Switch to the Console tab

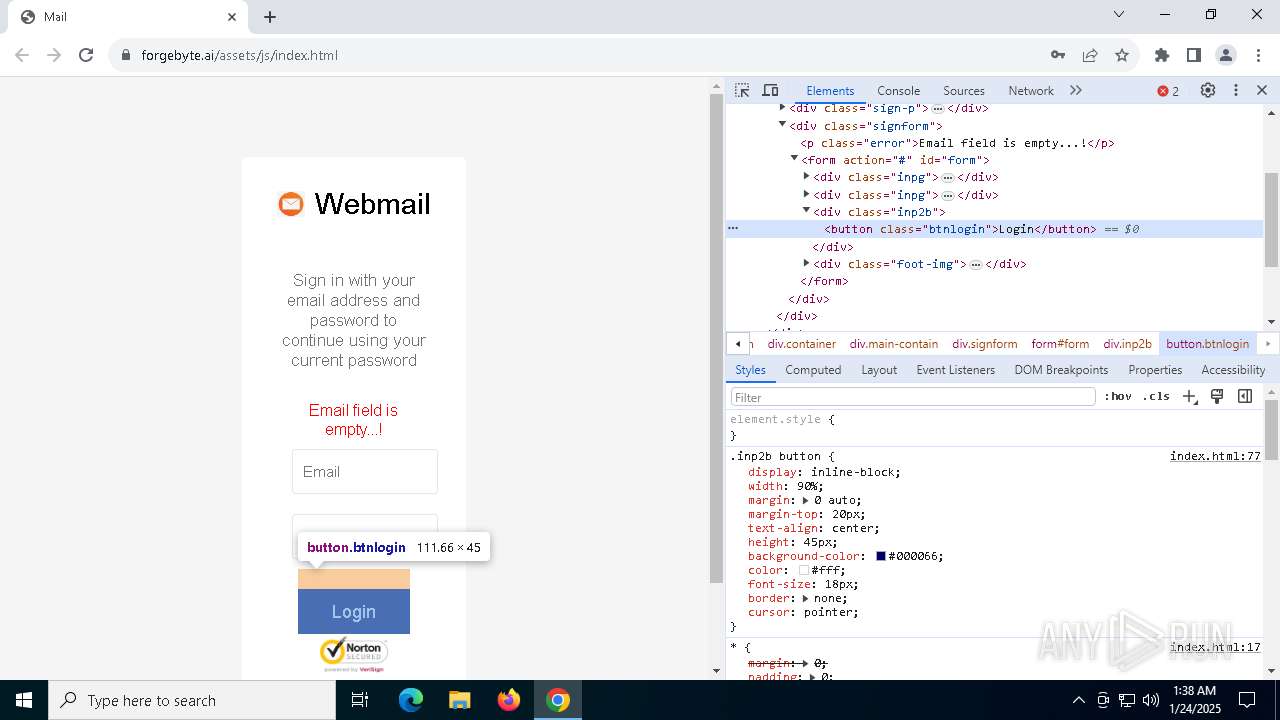coord(898,91)
